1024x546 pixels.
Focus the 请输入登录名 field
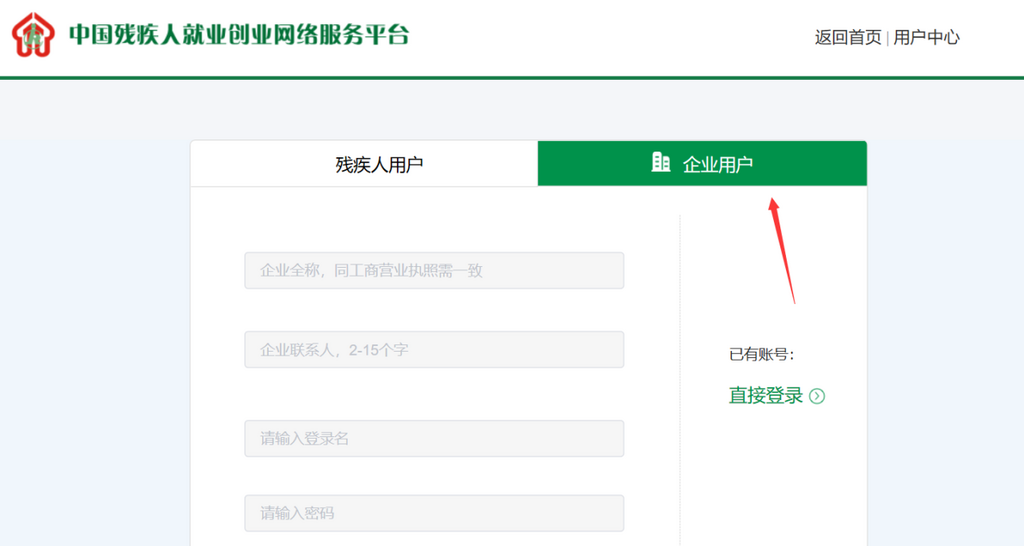click(434, 438)
